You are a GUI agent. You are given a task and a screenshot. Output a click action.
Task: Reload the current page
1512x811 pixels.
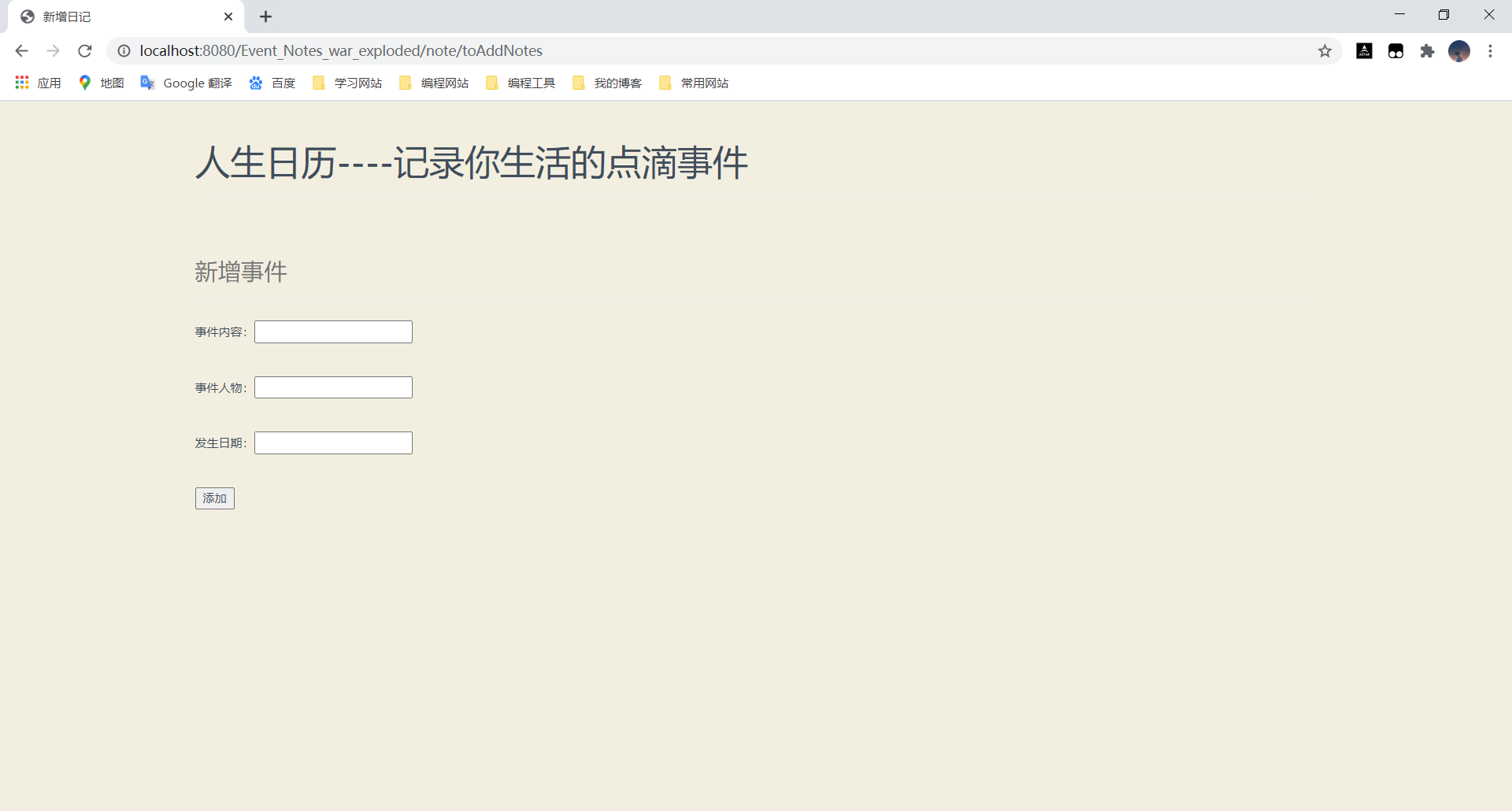[x=85, y=51]
